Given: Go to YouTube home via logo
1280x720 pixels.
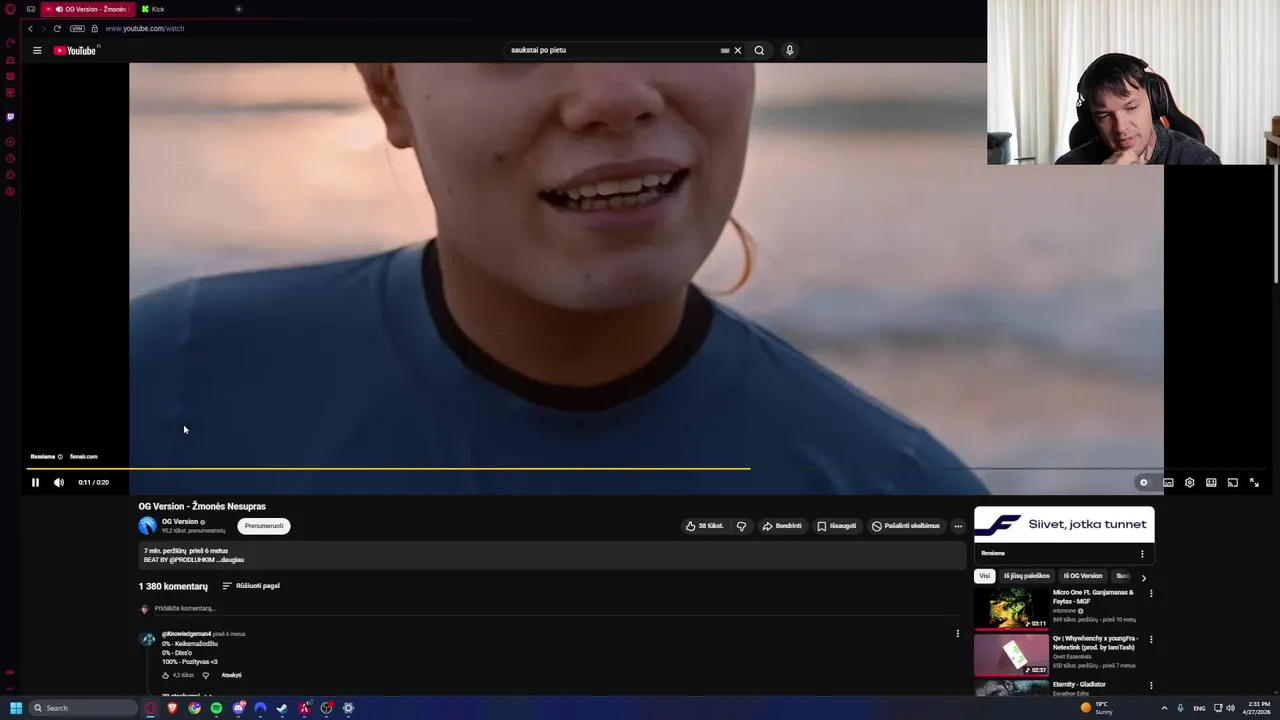Looking at the screenshot, I should (75, 50).
